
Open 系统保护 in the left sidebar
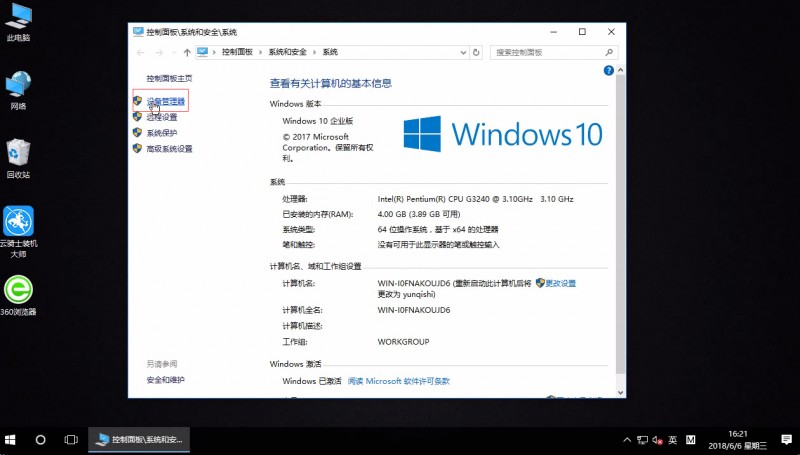[x=162, y=133]
